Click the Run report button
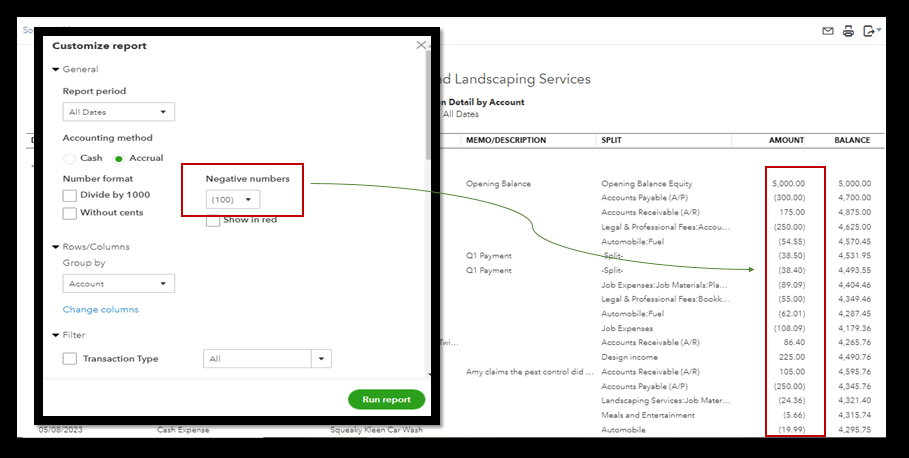Viewport: 909px width, 458px height. (x=386, y=399)
